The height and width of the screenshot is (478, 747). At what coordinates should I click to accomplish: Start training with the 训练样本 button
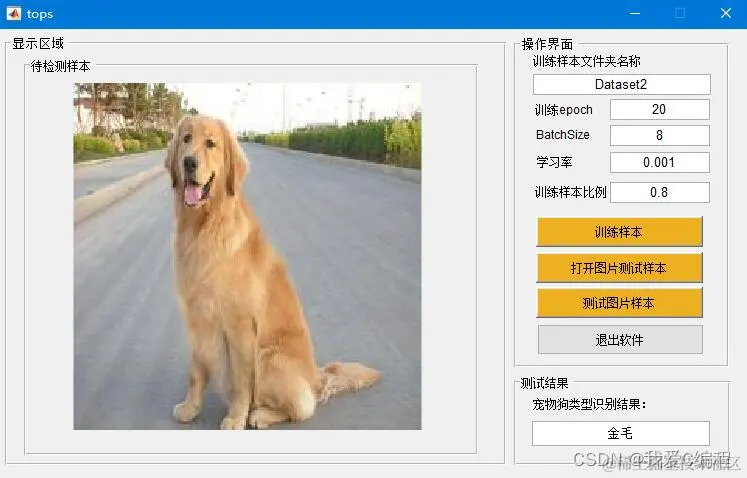coord(619,232)
